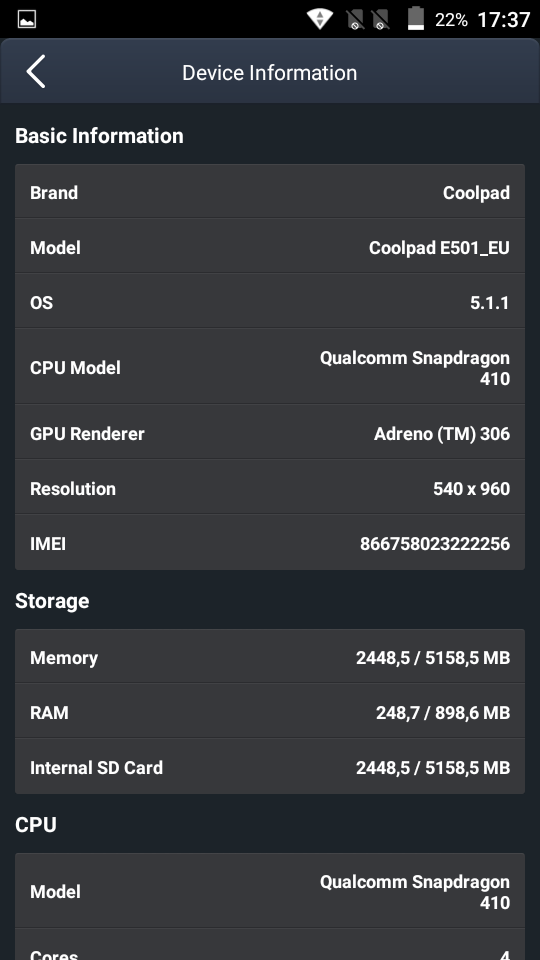Select the GPU Renderer Adreno row
The width and height of the screenshot is (540, 960).
tap(270, 432)
